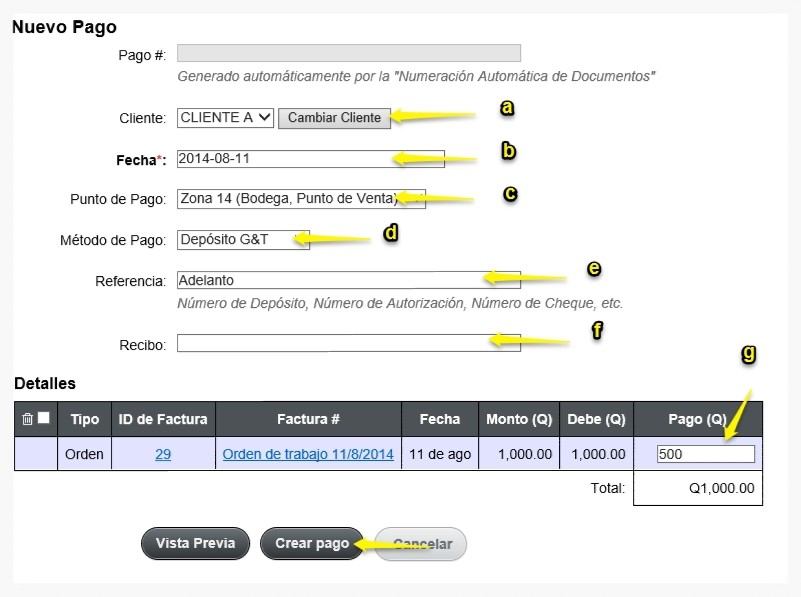Click the Fecha column header in table
Viewport: 801px width, 597px height.
pos(440,419)
